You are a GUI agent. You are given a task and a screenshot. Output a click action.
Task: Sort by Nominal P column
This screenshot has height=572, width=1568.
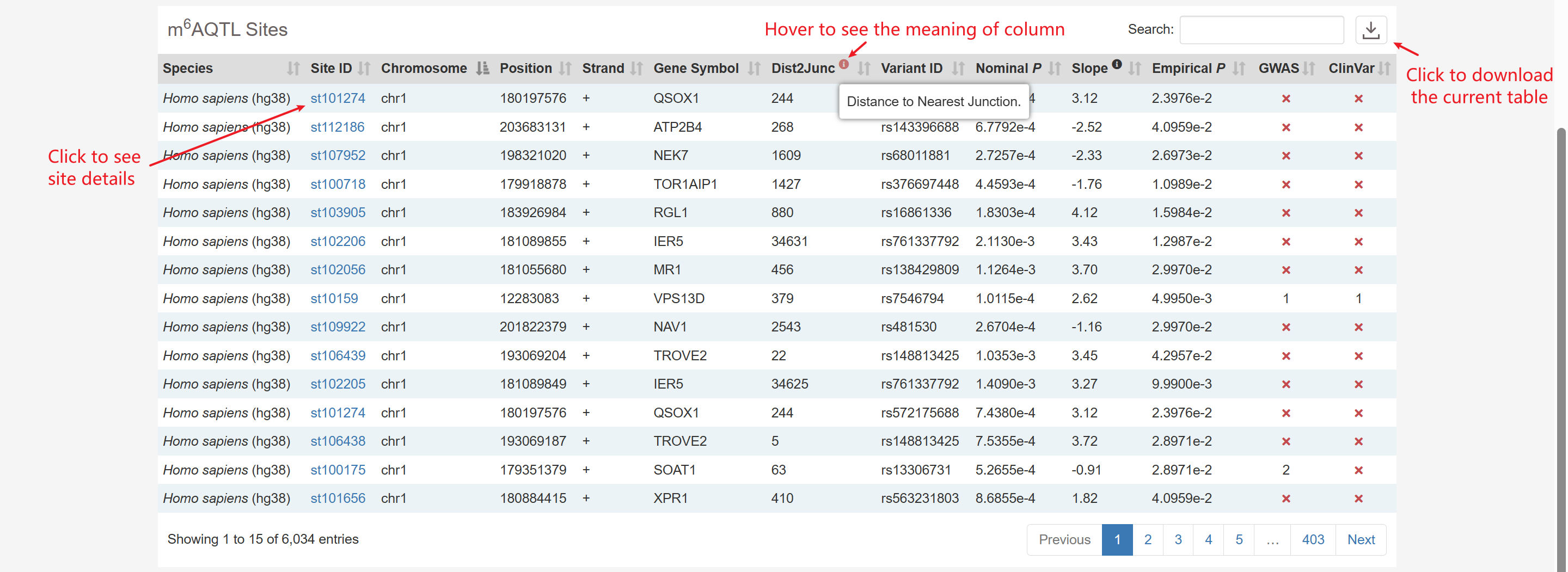[1054, 69]
